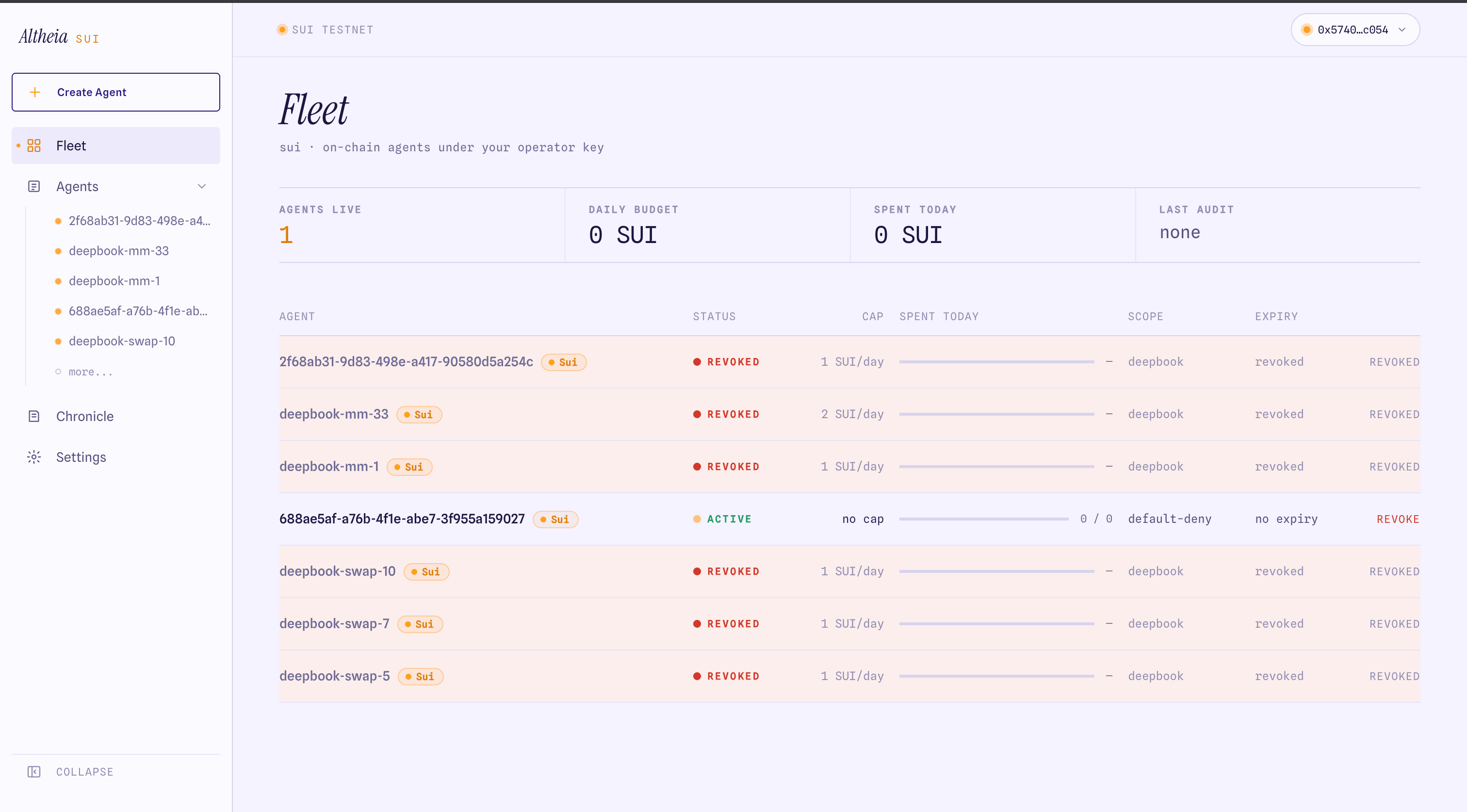
Task: Click deepbook scope on deepbook-swap-7 row
Action: click(x=1156, y=623)
